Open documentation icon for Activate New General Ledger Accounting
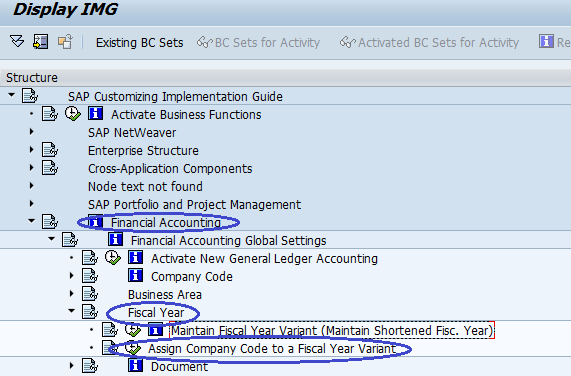This screenshot has height=376, width=571. pyautogui.click(x=90, y=258)
